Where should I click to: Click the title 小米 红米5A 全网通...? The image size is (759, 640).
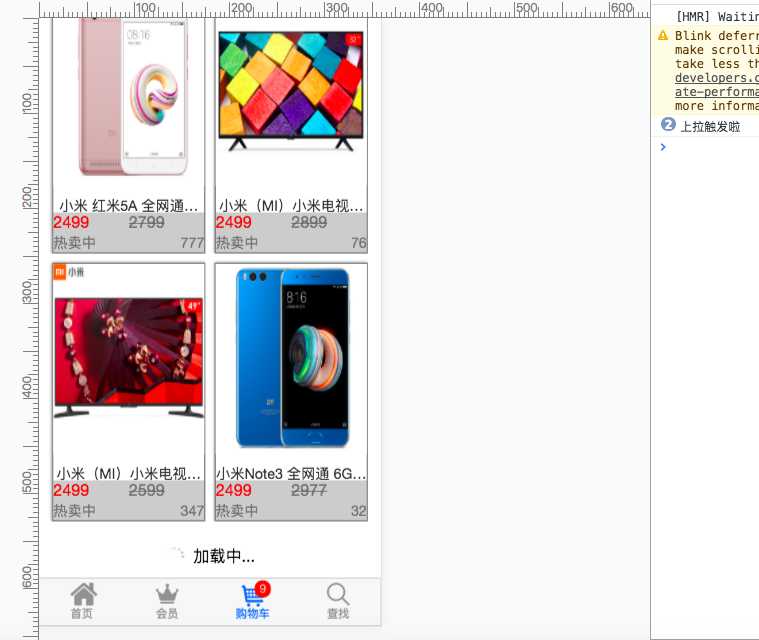click(x=128, y=206)
